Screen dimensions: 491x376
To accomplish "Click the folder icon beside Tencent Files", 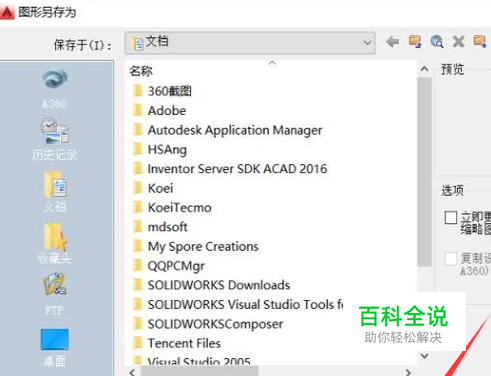I will point(138,343).
